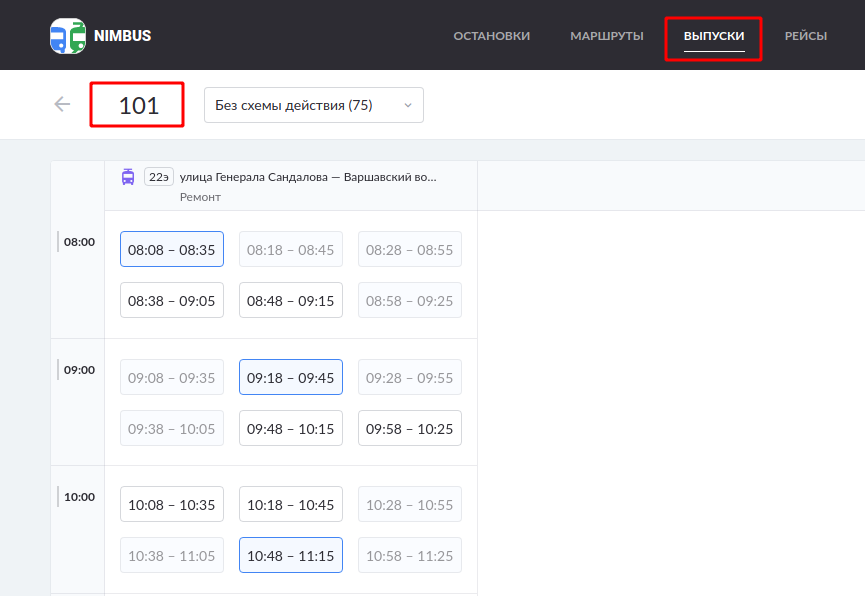Image resolution: width=865 pixels, height=596 pixels.
Task: Click the purple trolleybus route icon
Action: click(x=128, y=177)
